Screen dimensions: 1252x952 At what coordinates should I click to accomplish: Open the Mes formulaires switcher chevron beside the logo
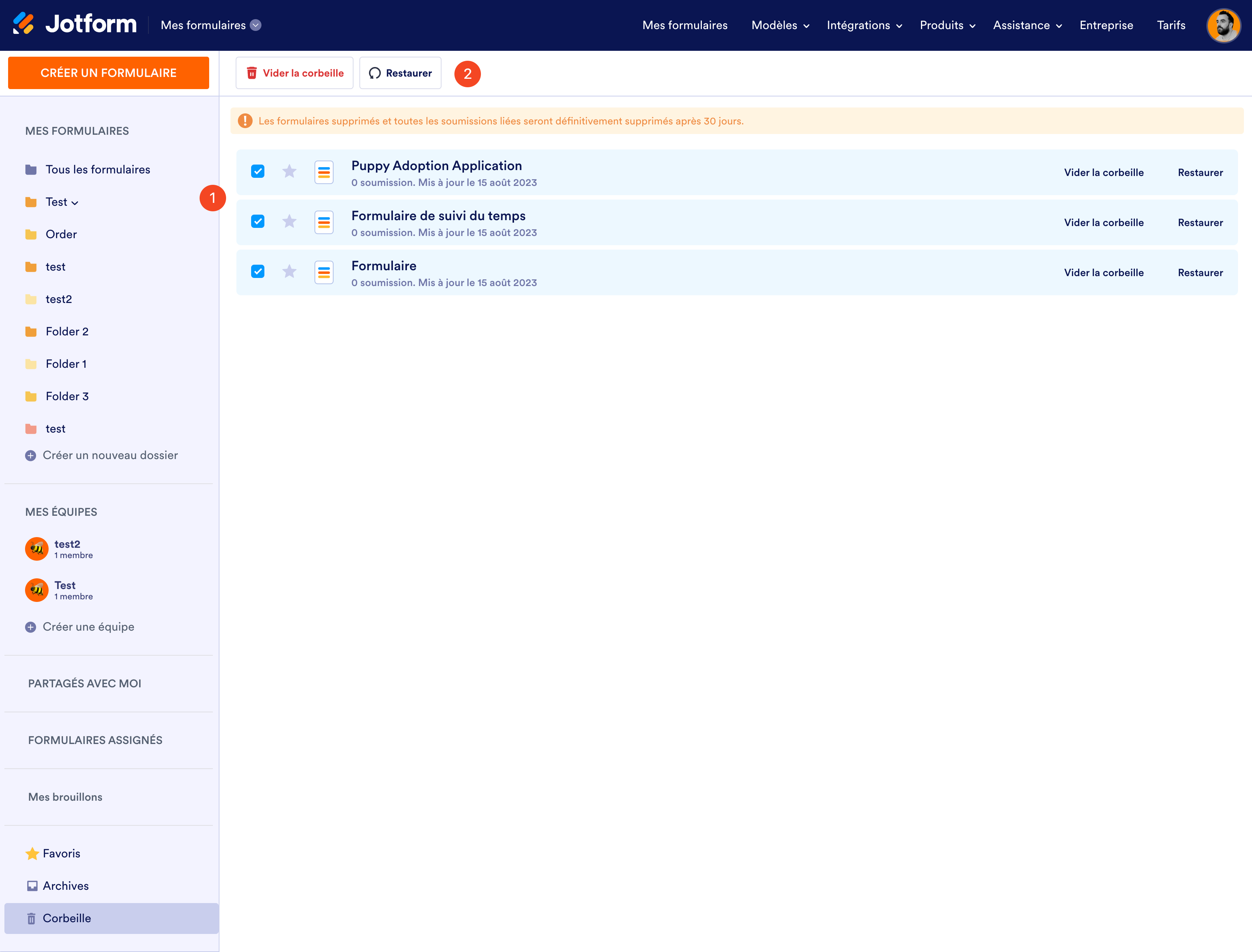coord(256,25)
